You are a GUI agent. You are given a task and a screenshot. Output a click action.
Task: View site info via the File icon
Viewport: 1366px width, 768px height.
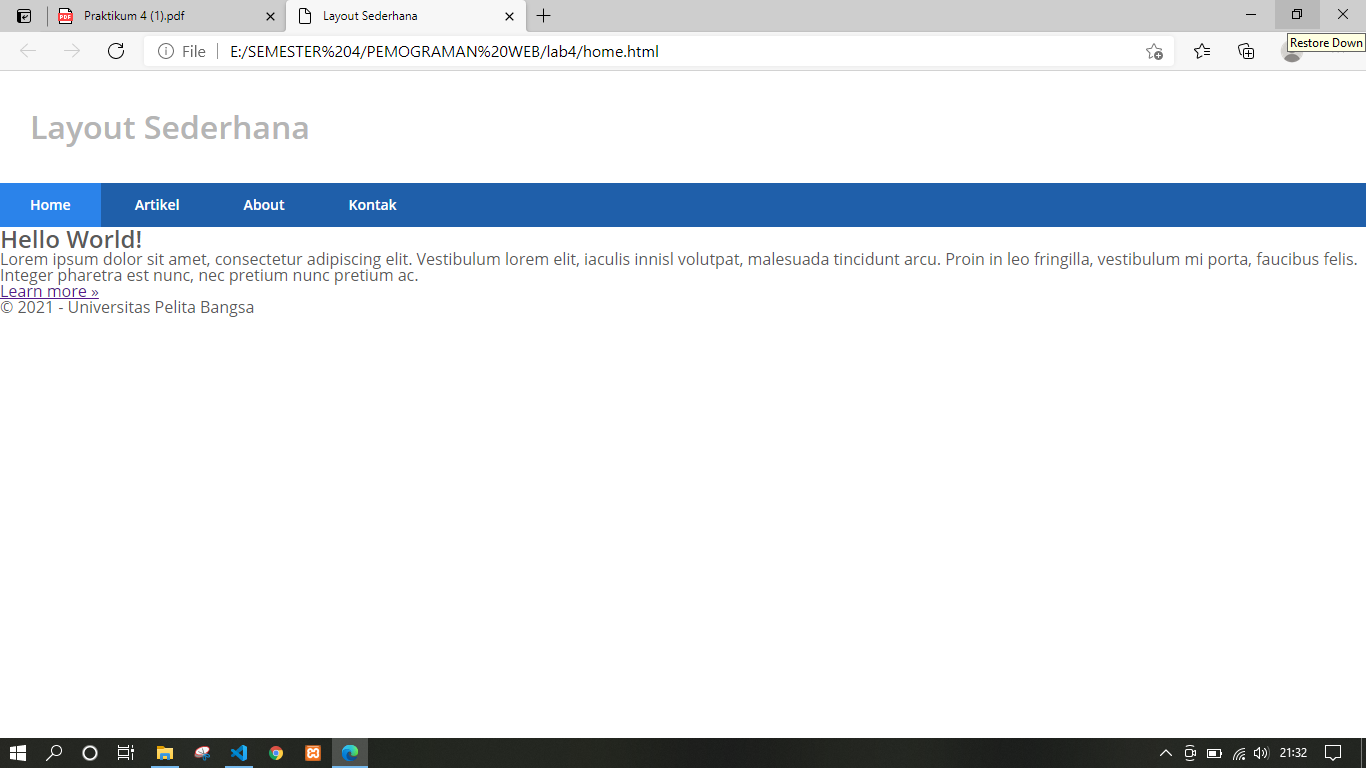(165, 51)
